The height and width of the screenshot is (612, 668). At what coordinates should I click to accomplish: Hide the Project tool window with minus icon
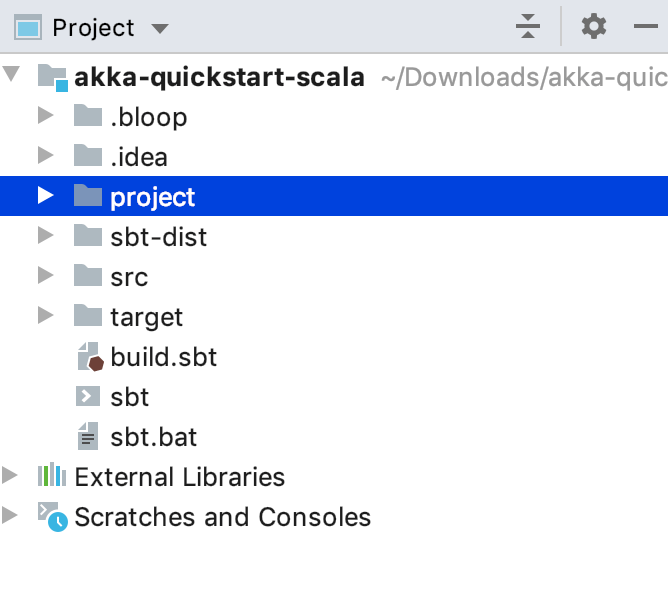(x=645, y=26)
